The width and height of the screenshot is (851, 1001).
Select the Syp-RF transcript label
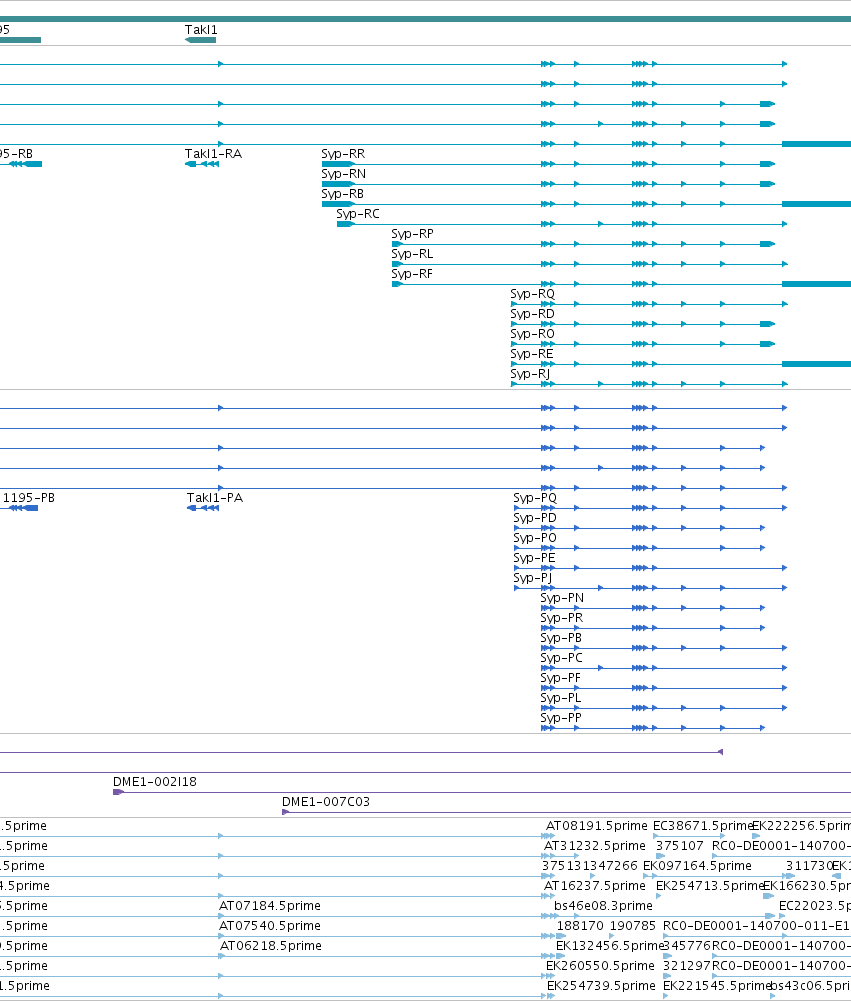412,274
